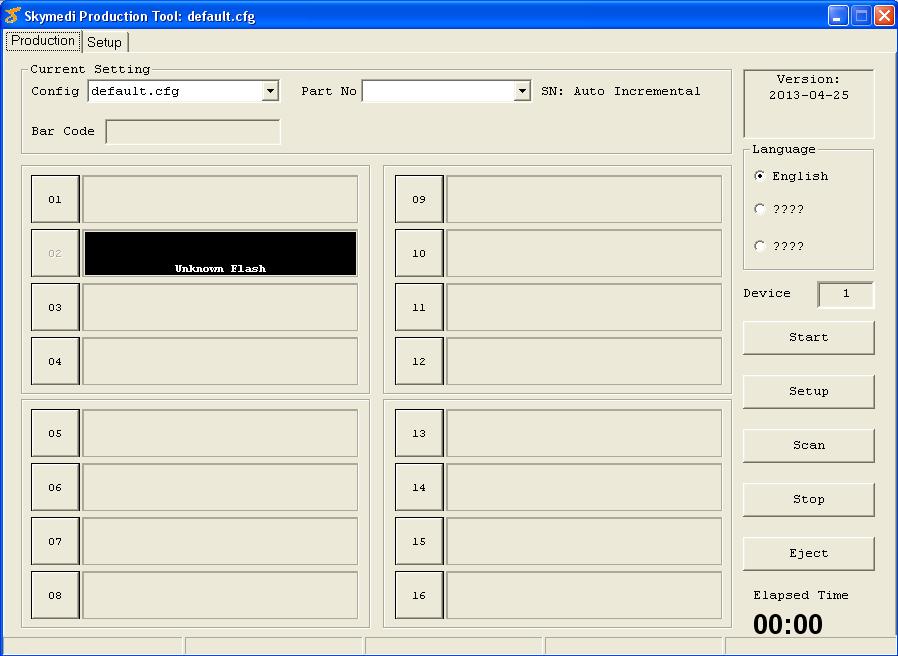The width and height of the screenshot is (898, 656).
Task: Minimize the Skymedi Production Tool window
Action: click(x=838, y=15)
